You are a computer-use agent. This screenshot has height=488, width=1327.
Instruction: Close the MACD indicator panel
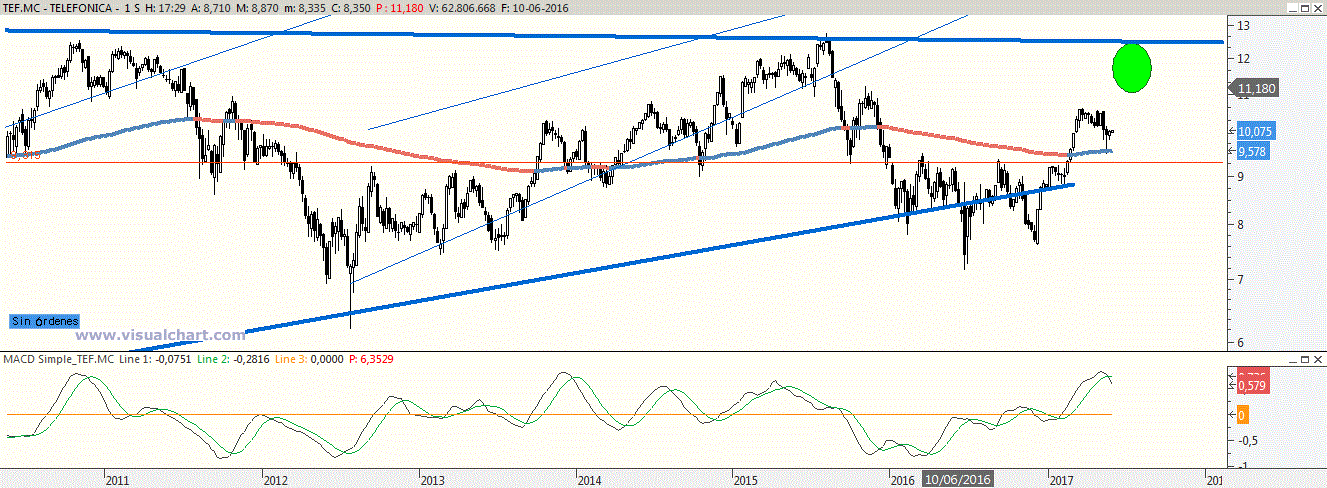point(1317,359)
